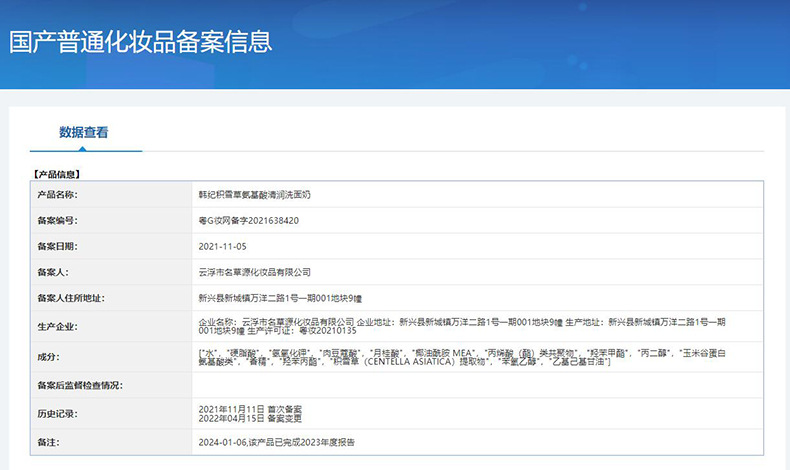Select filing number 粤G妆网备字2021638420
The image size is (790, 470).
tap(248, 221)
